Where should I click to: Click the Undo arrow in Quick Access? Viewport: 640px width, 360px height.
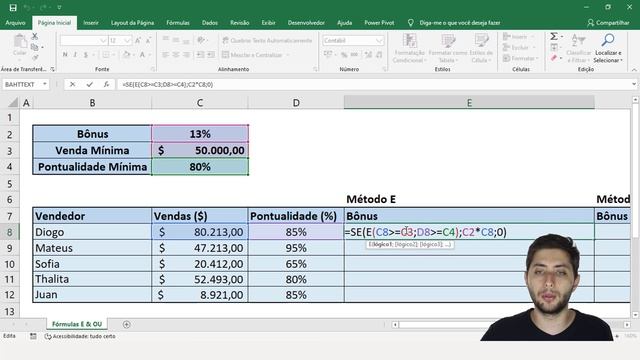(x=27, y=7)
